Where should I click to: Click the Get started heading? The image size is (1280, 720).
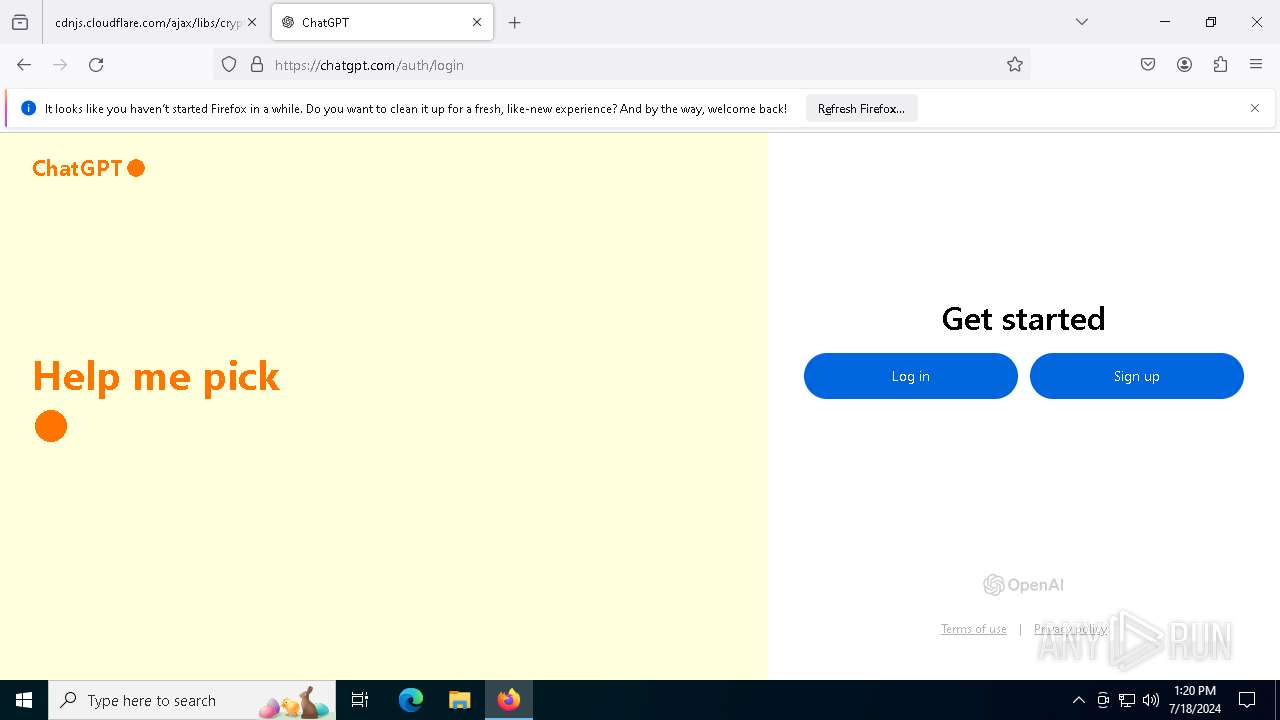tap(1023, 318)
